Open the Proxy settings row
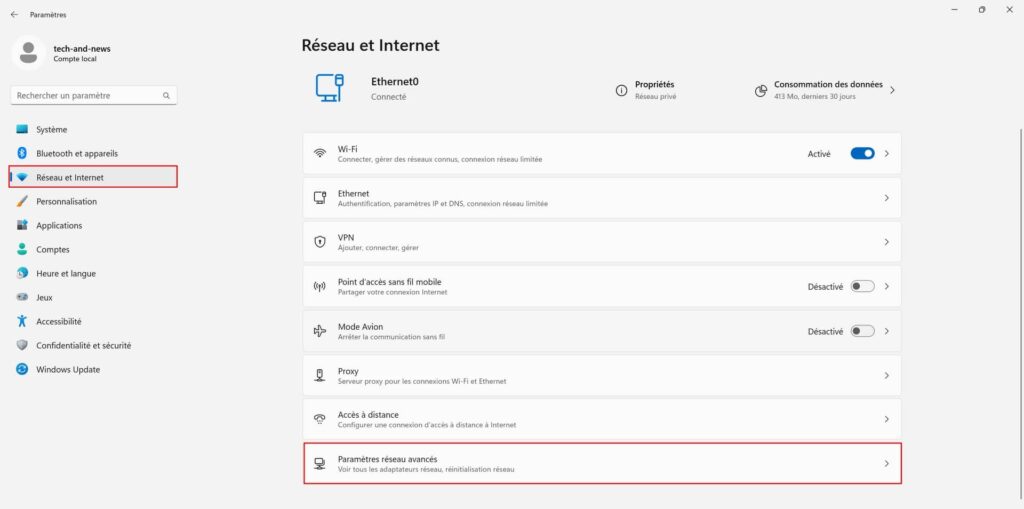 click(602, 375)
